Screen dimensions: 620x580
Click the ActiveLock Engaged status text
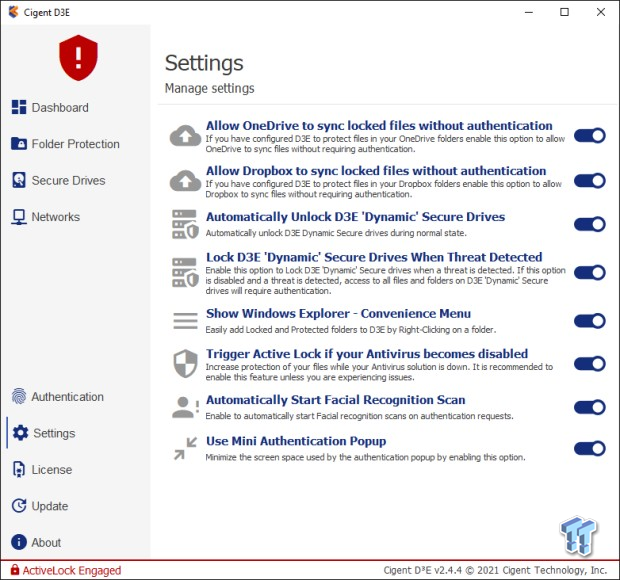72,570
